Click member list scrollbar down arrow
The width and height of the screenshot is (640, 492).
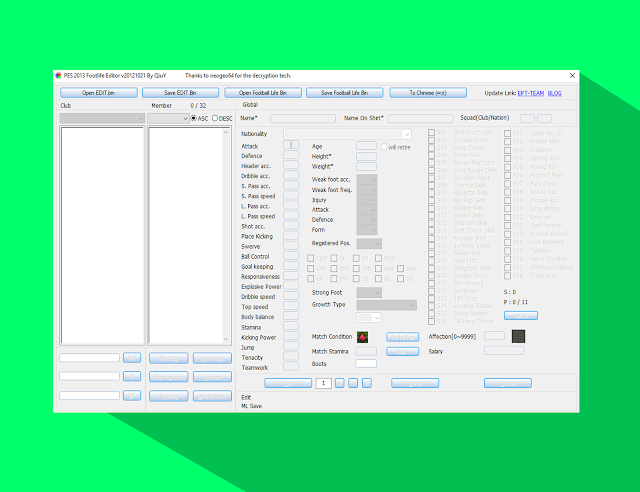(x=226, y=339)
